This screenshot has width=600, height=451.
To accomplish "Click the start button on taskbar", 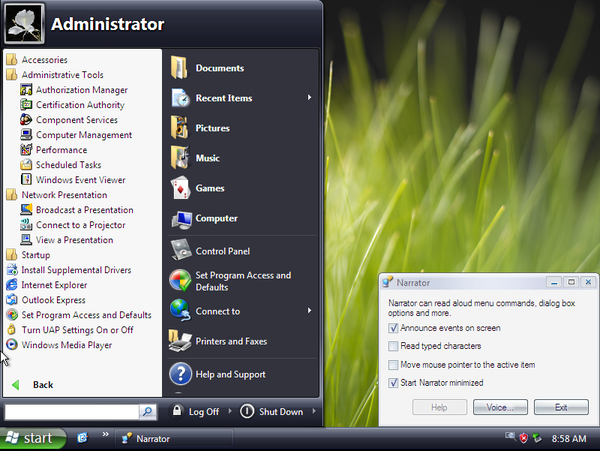I will click(33, 438).
